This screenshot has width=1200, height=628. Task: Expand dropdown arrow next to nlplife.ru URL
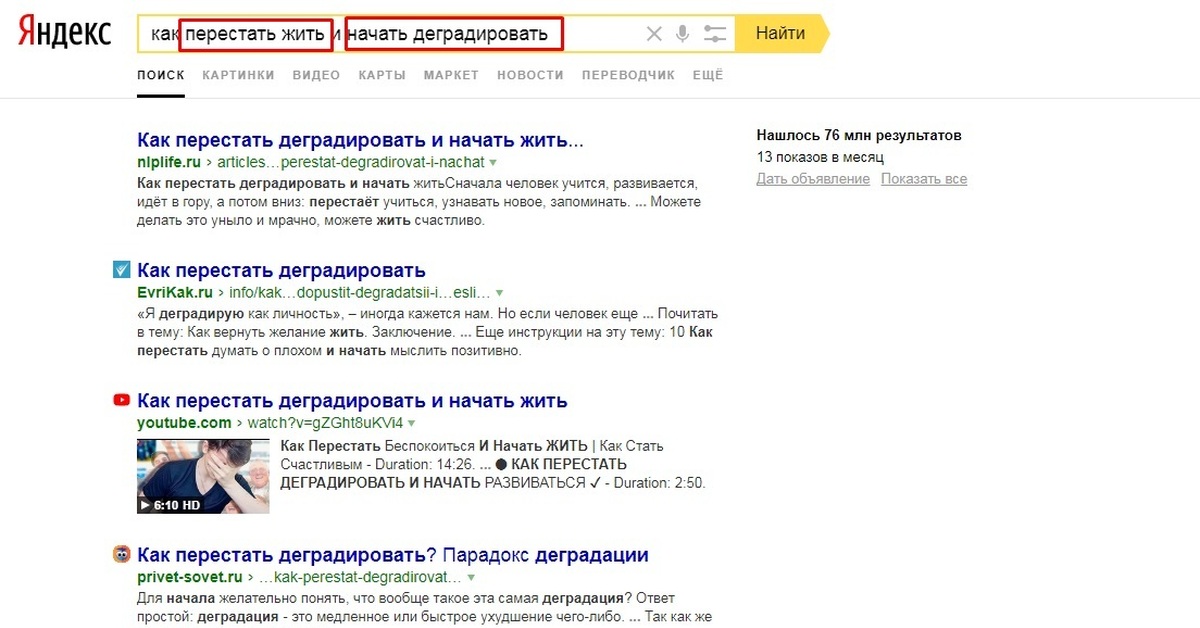tap(494, 162)
